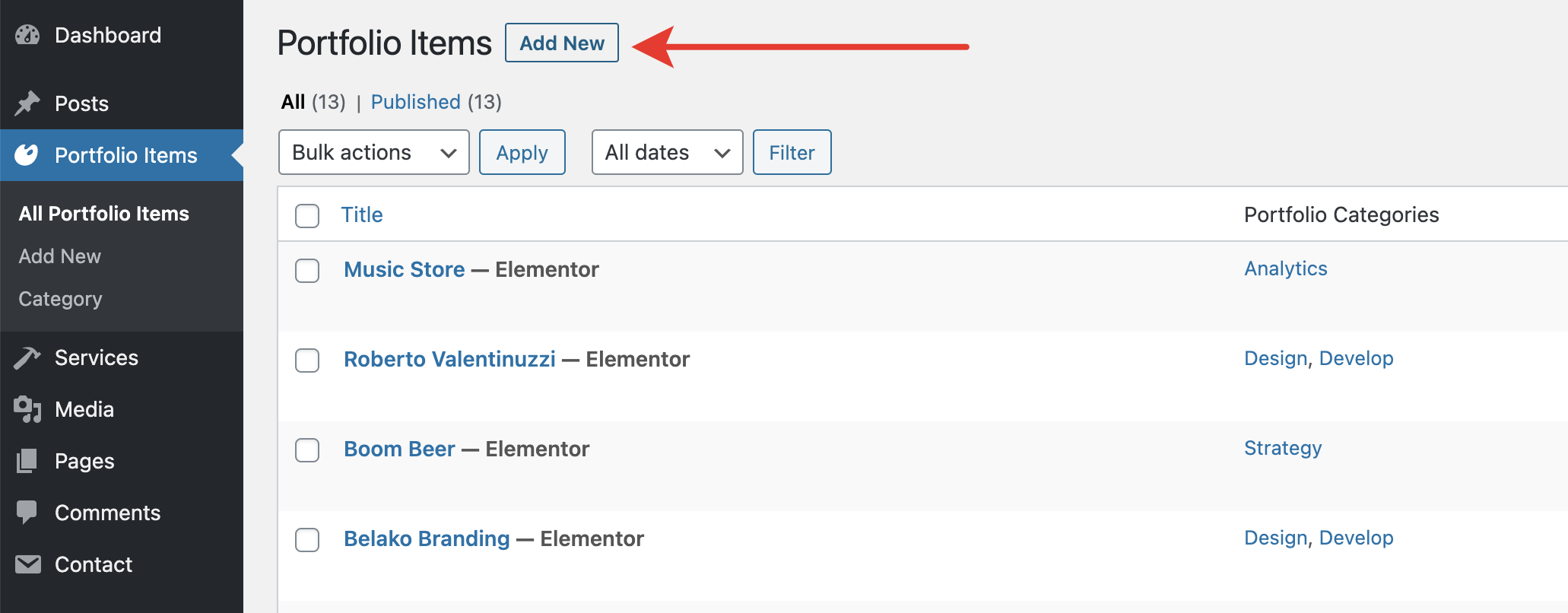
Task: Check the Music Store row checkbox
Action: tap(307, 271)
